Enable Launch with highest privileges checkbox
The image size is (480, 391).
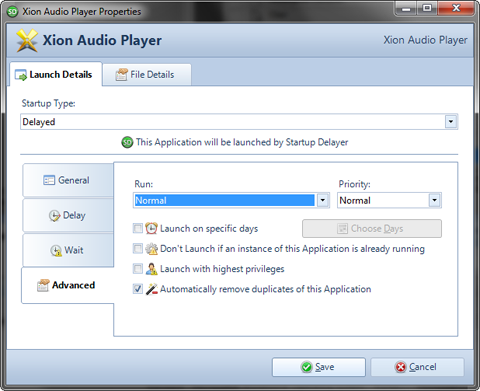coord(138,269)
